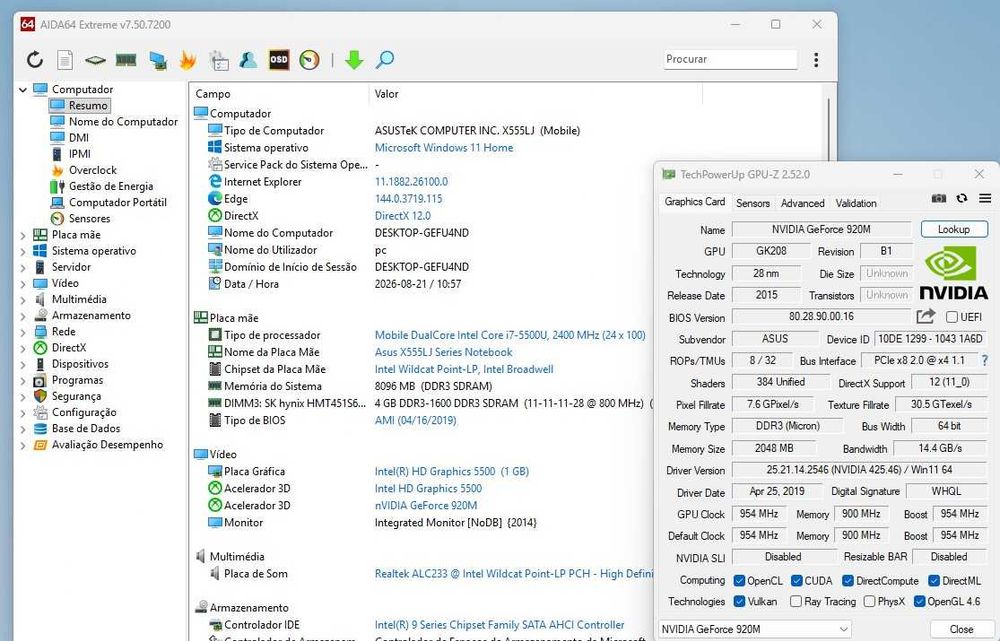Image resolution: width=1000 pixels, height=641 pixels.
Task: Expand the Rede tree node
Action: click(x=23, y=332)
